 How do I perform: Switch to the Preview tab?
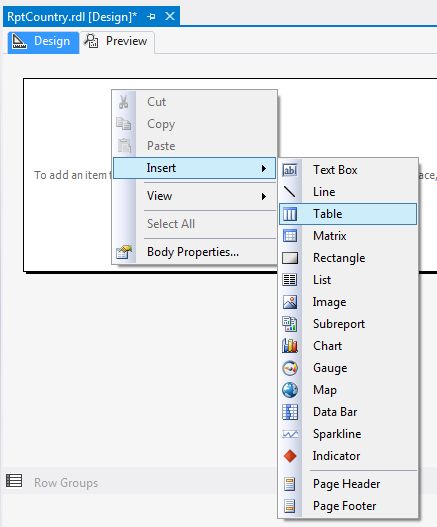pos(116,41)
